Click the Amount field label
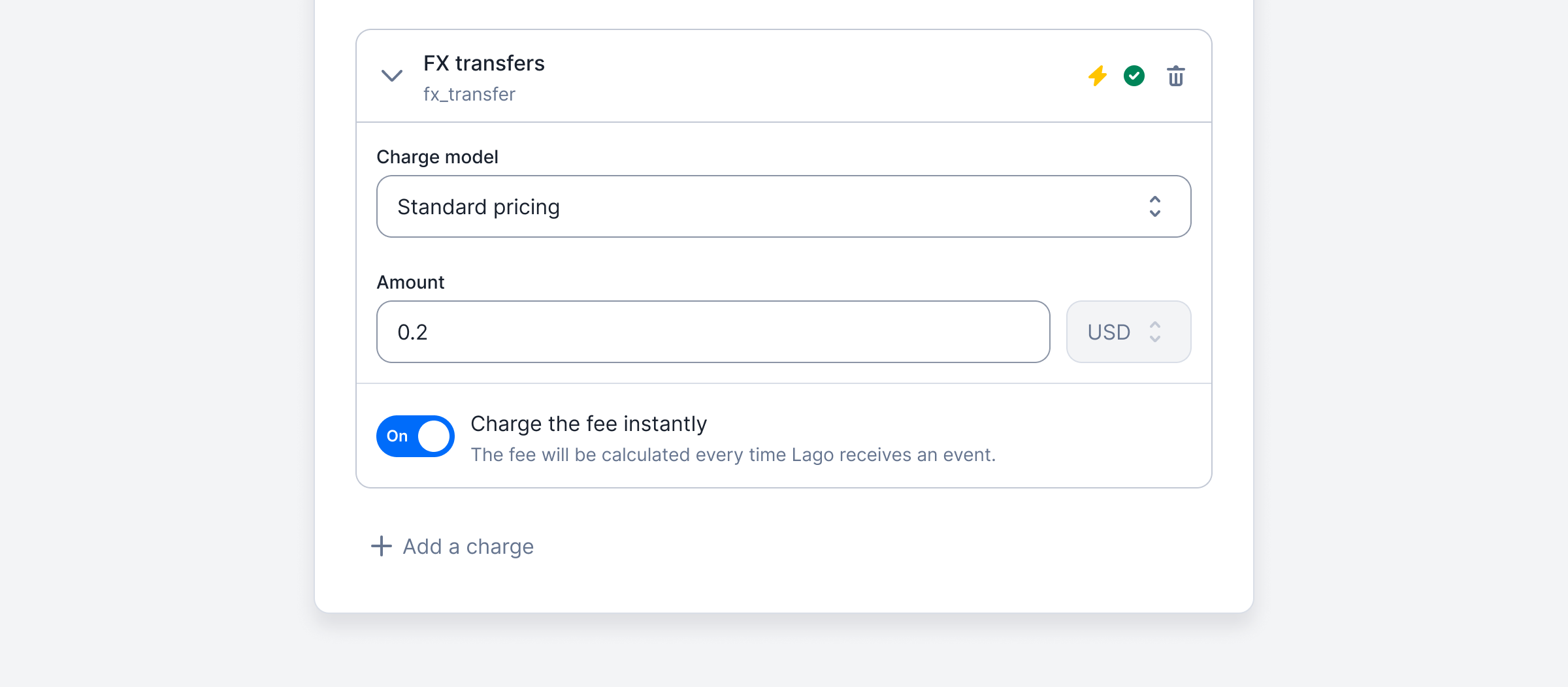The height and width of the screenshot is (687, 1568). pos(410,282)
